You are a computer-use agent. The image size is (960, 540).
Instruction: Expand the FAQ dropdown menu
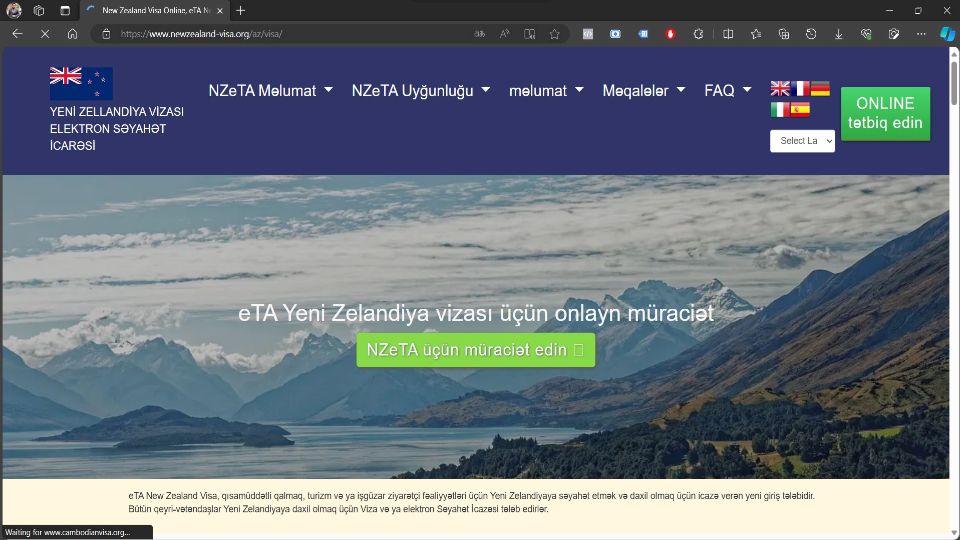click(727, 91)
